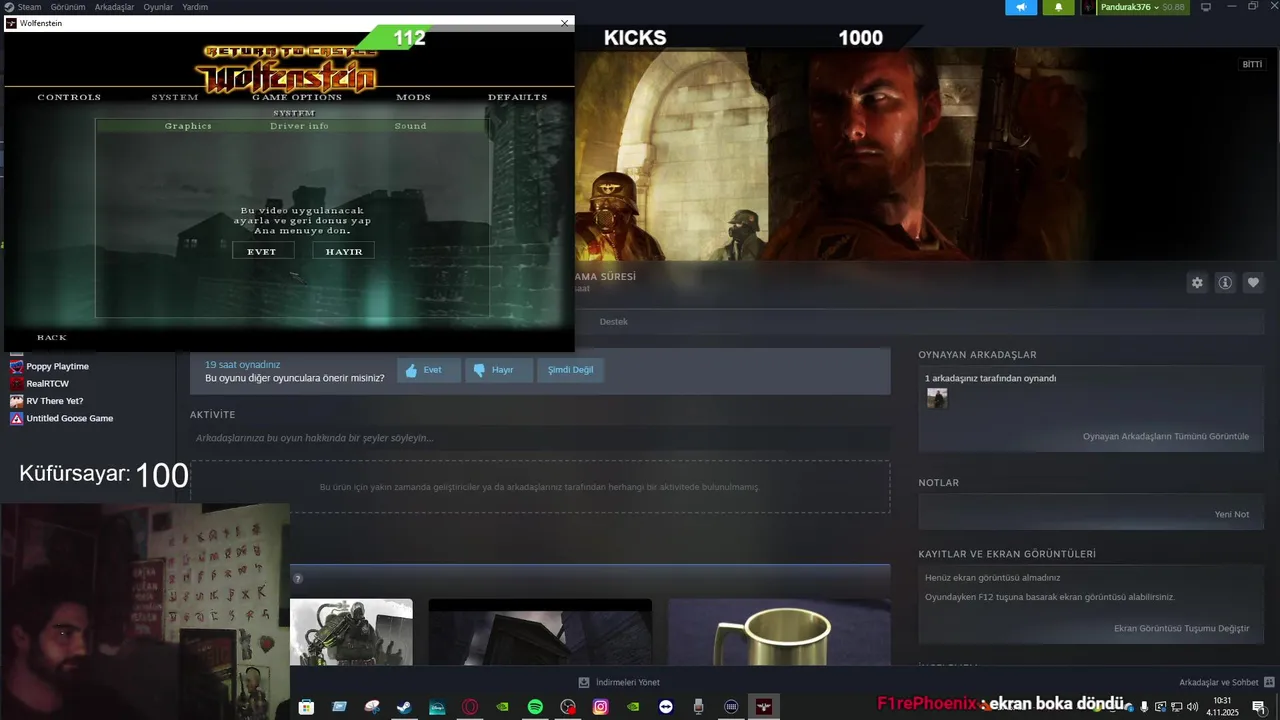The image size is (1280, 720).
Task: Open GAME OPTIONS in Wolfenstein
Action: (x=297, y=97)
